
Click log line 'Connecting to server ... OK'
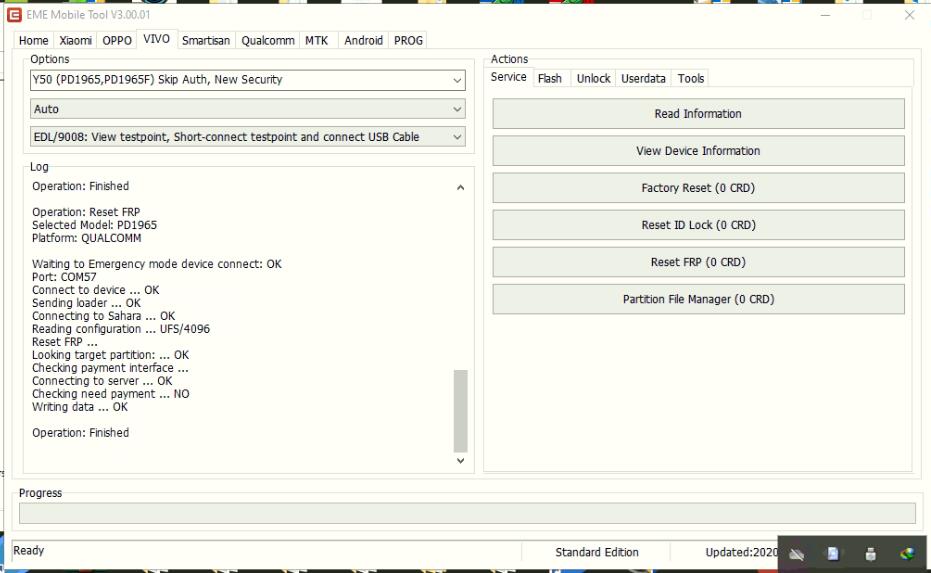[x=102, y=381]
